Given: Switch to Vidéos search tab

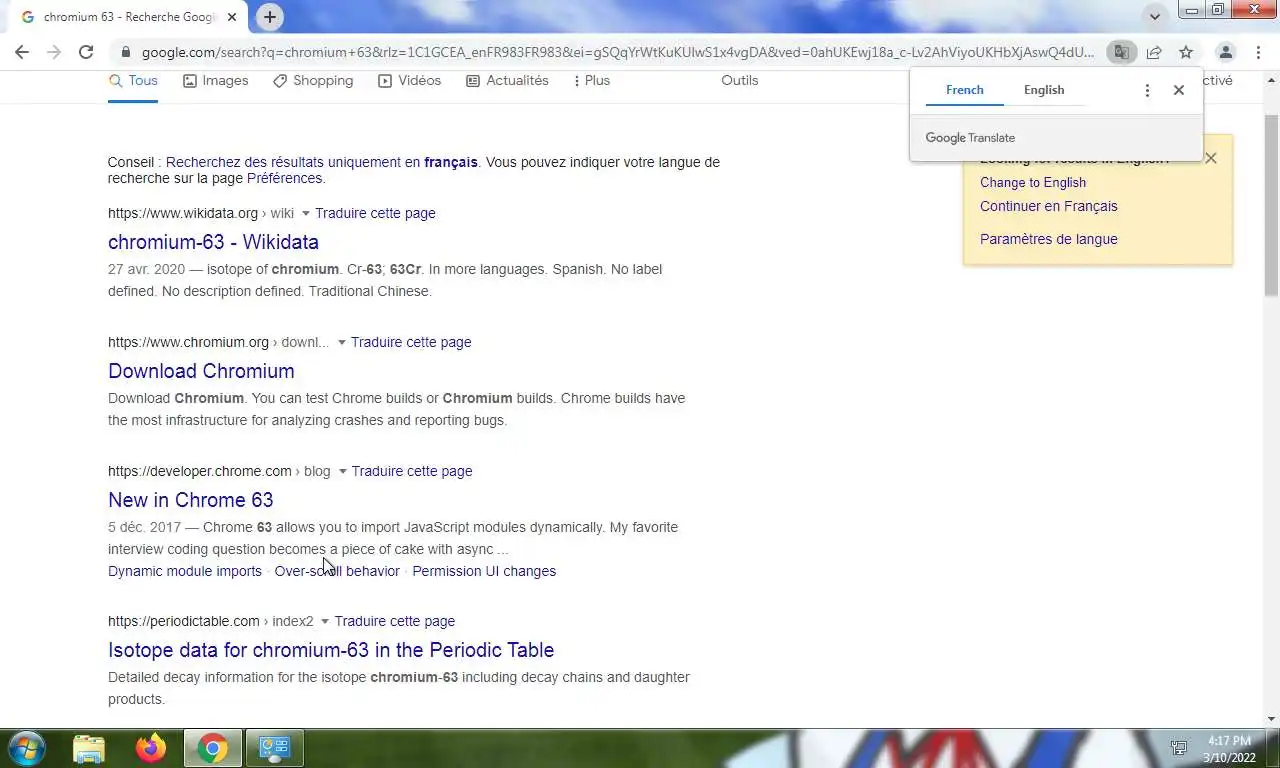Looking at the screenshot, I should click(x=409, y=80).
